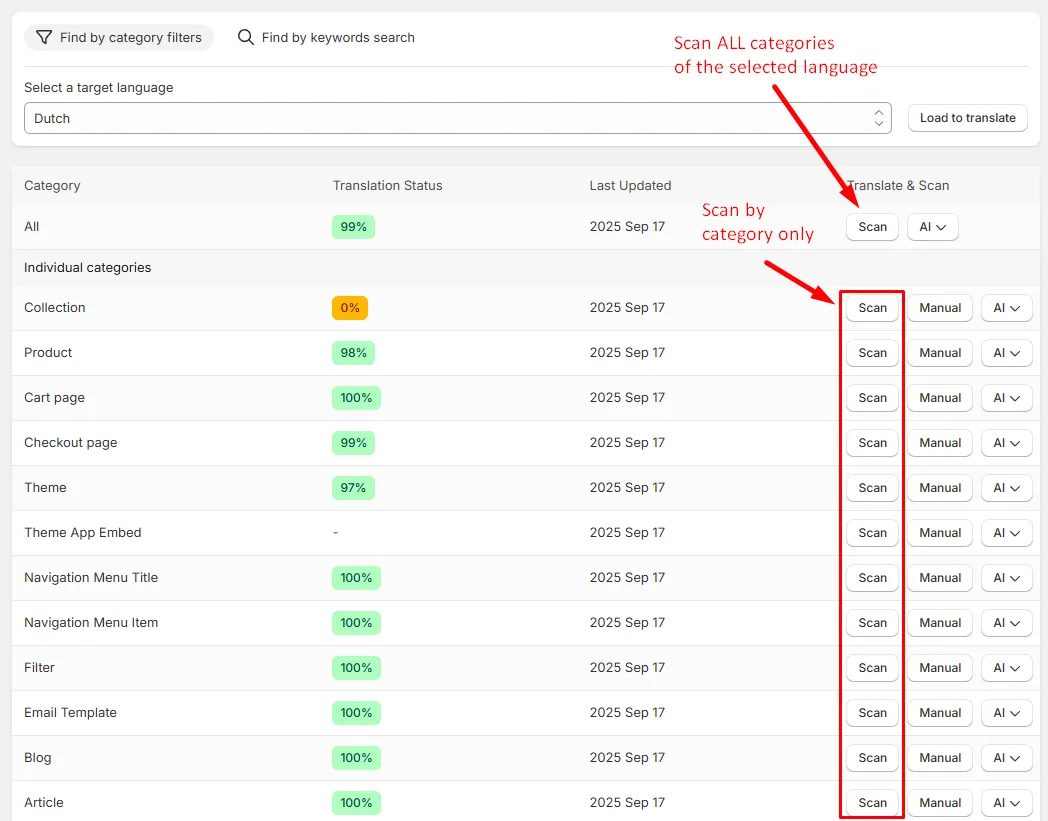1048x821 pixels.
Task: Open Manual translation for Filter
Action: 940,668
